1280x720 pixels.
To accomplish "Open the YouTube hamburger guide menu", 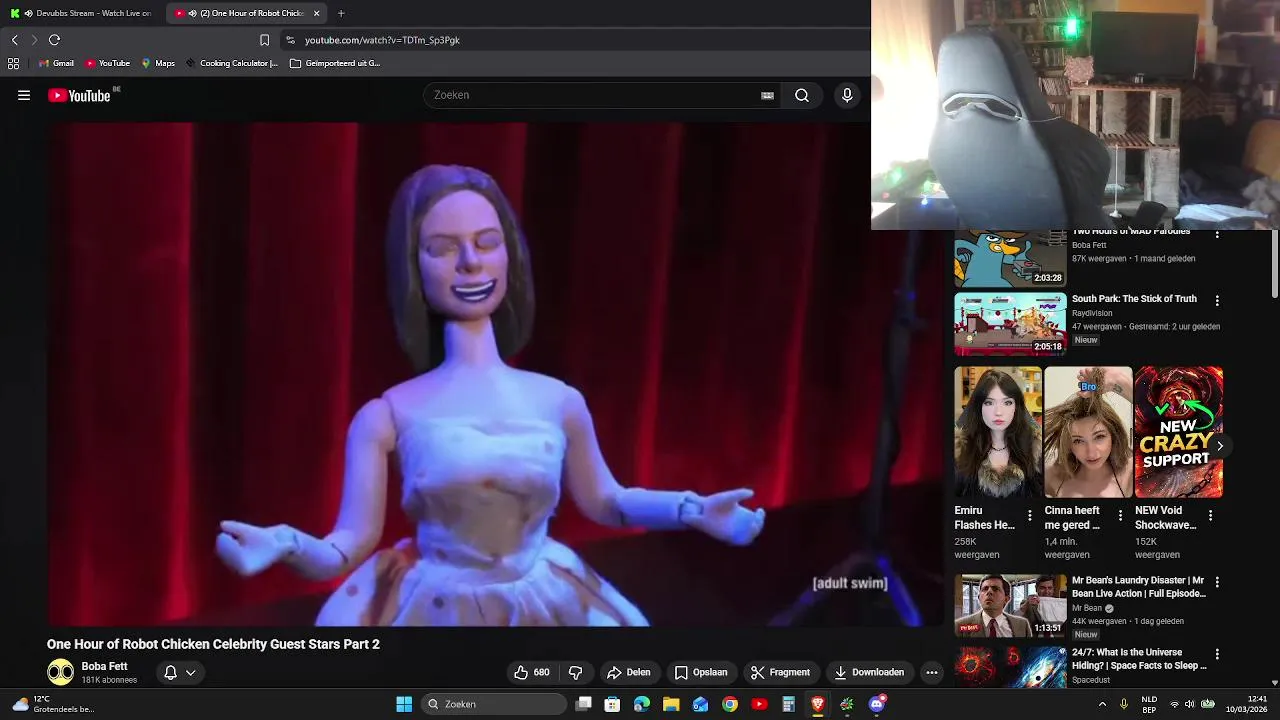I will point(24,95).
